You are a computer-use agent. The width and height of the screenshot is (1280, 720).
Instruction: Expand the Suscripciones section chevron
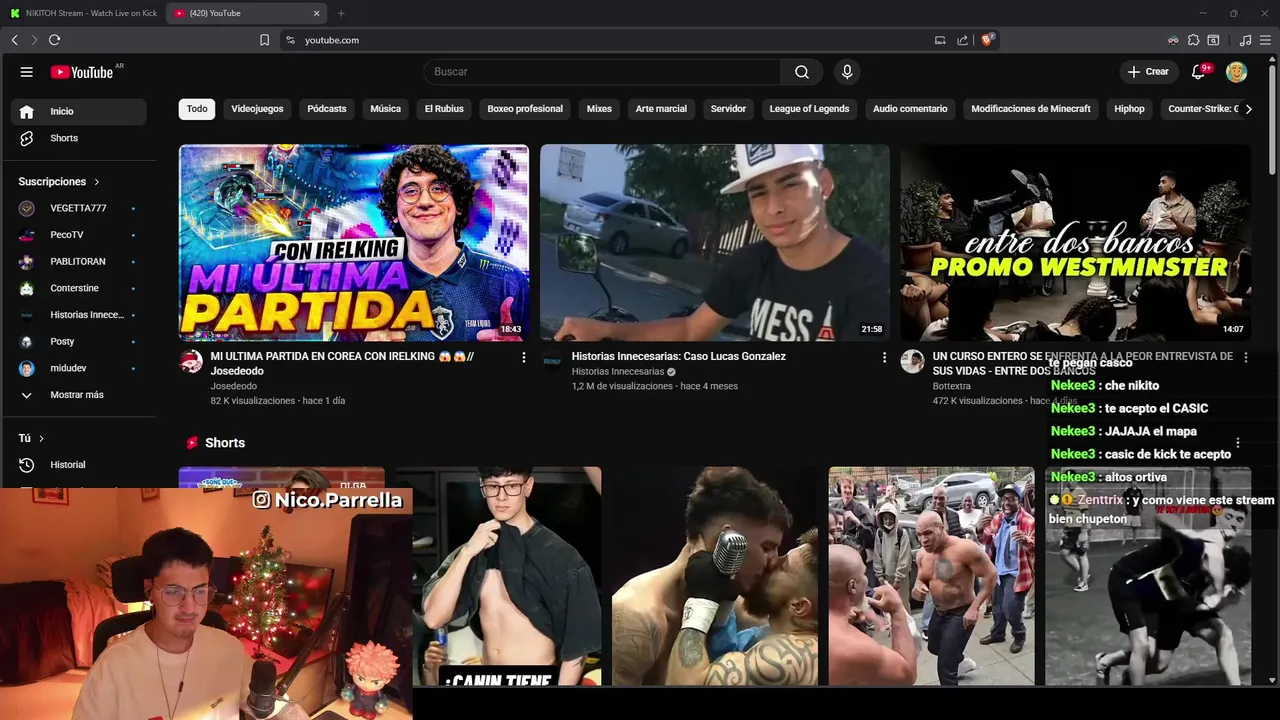[x=97, y=182]
